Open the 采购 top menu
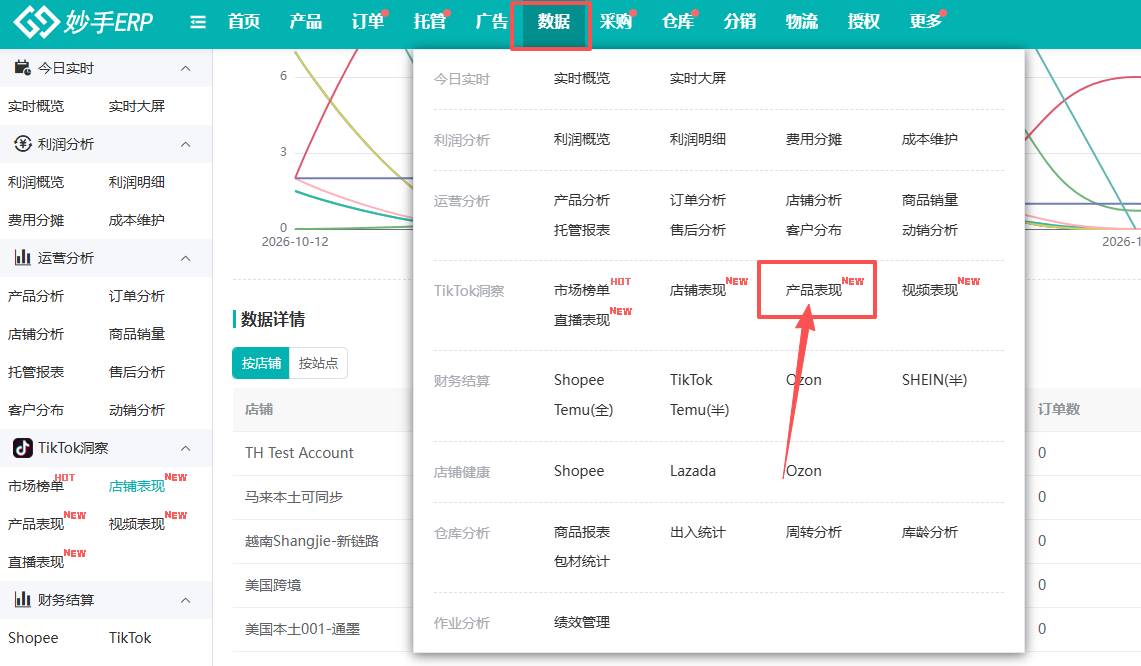Image resolution: width=1141 pixels, height=666 pixels. click(616, 22)
